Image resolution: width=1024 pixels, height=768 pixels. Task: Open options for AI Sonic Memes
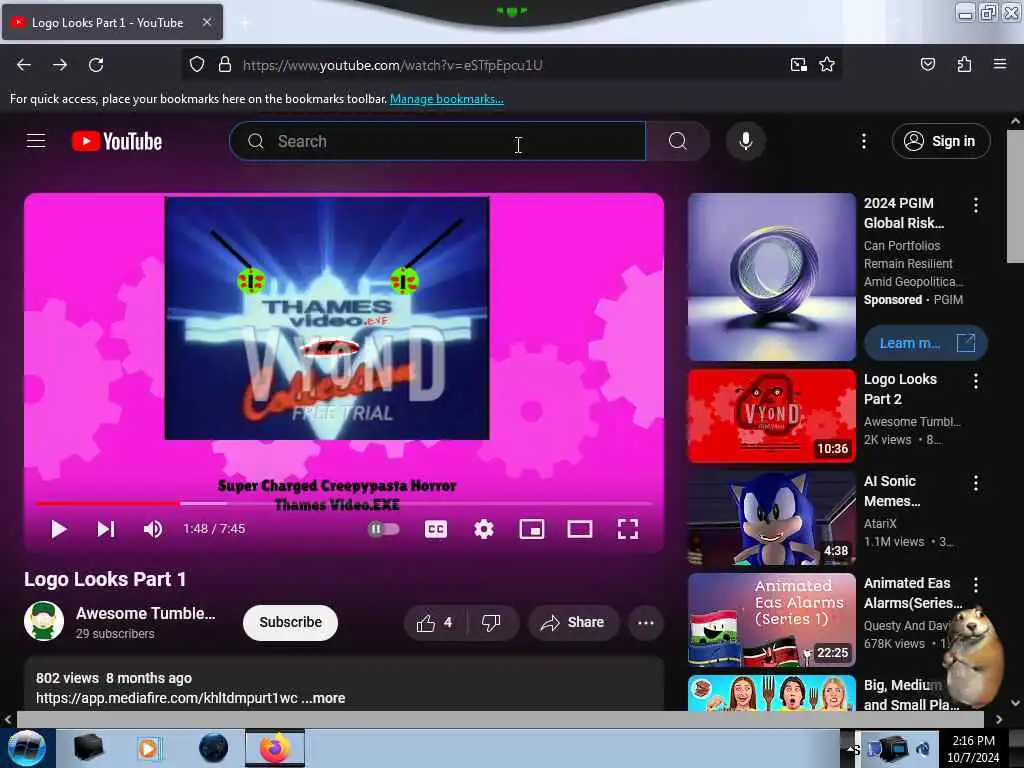(x=976, y=483)
